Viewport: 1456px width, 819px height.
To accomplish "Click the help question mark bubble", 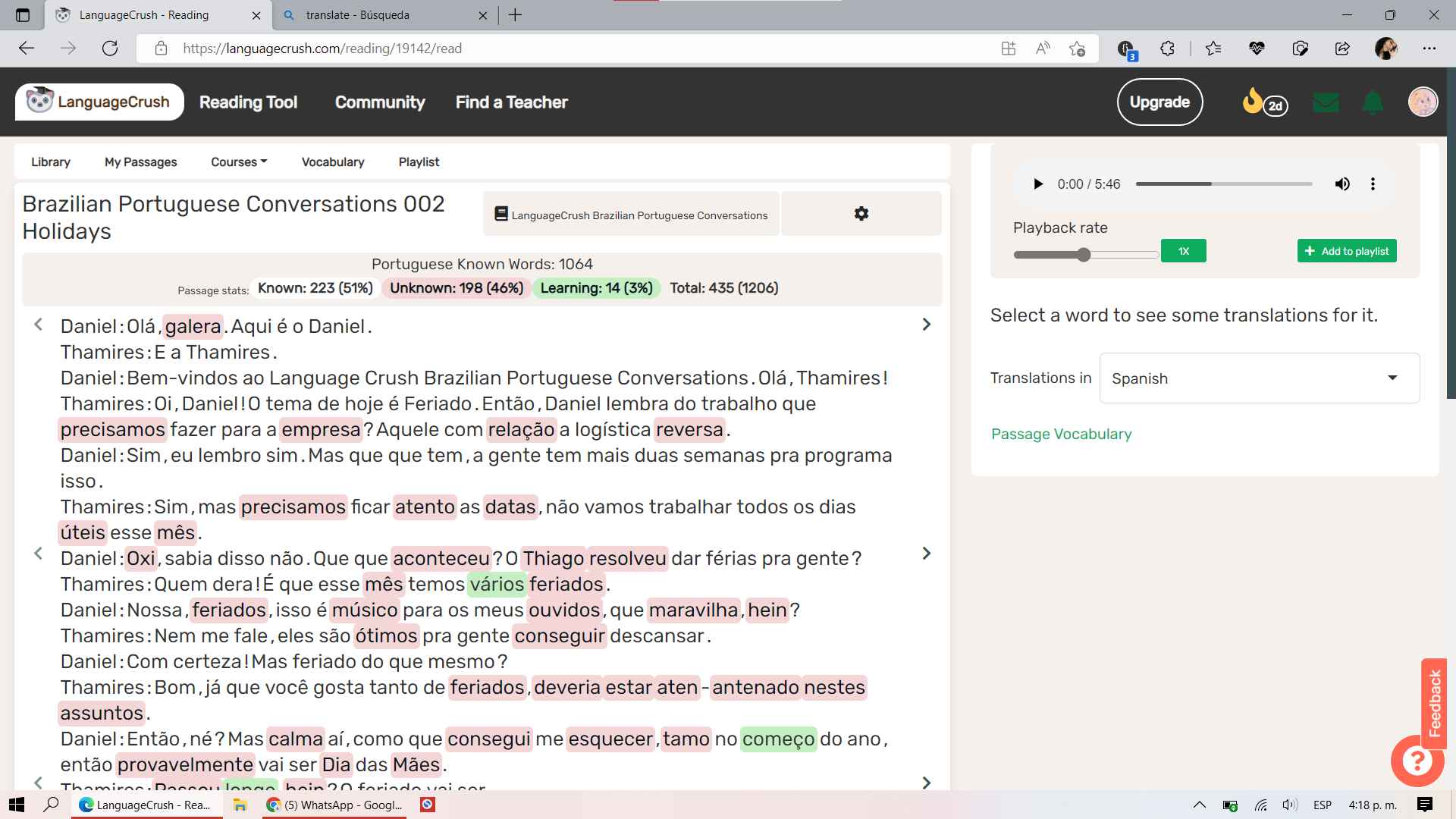I will pos(1416,761).
